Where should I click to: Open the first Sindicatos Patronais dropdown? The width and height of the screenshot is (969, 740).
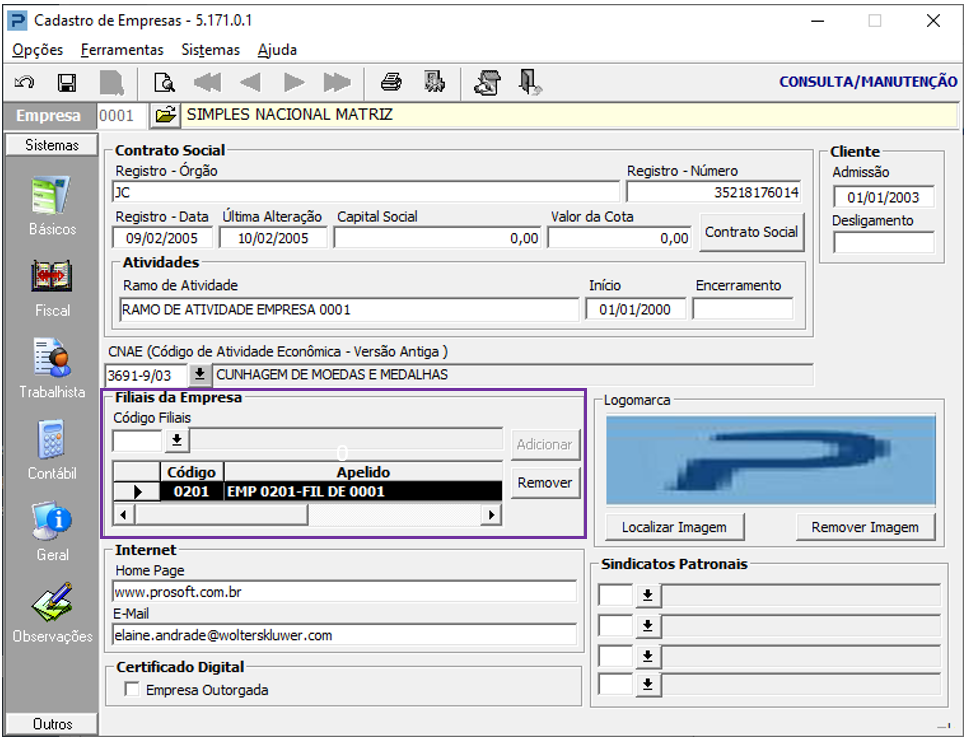click(648, 595)
